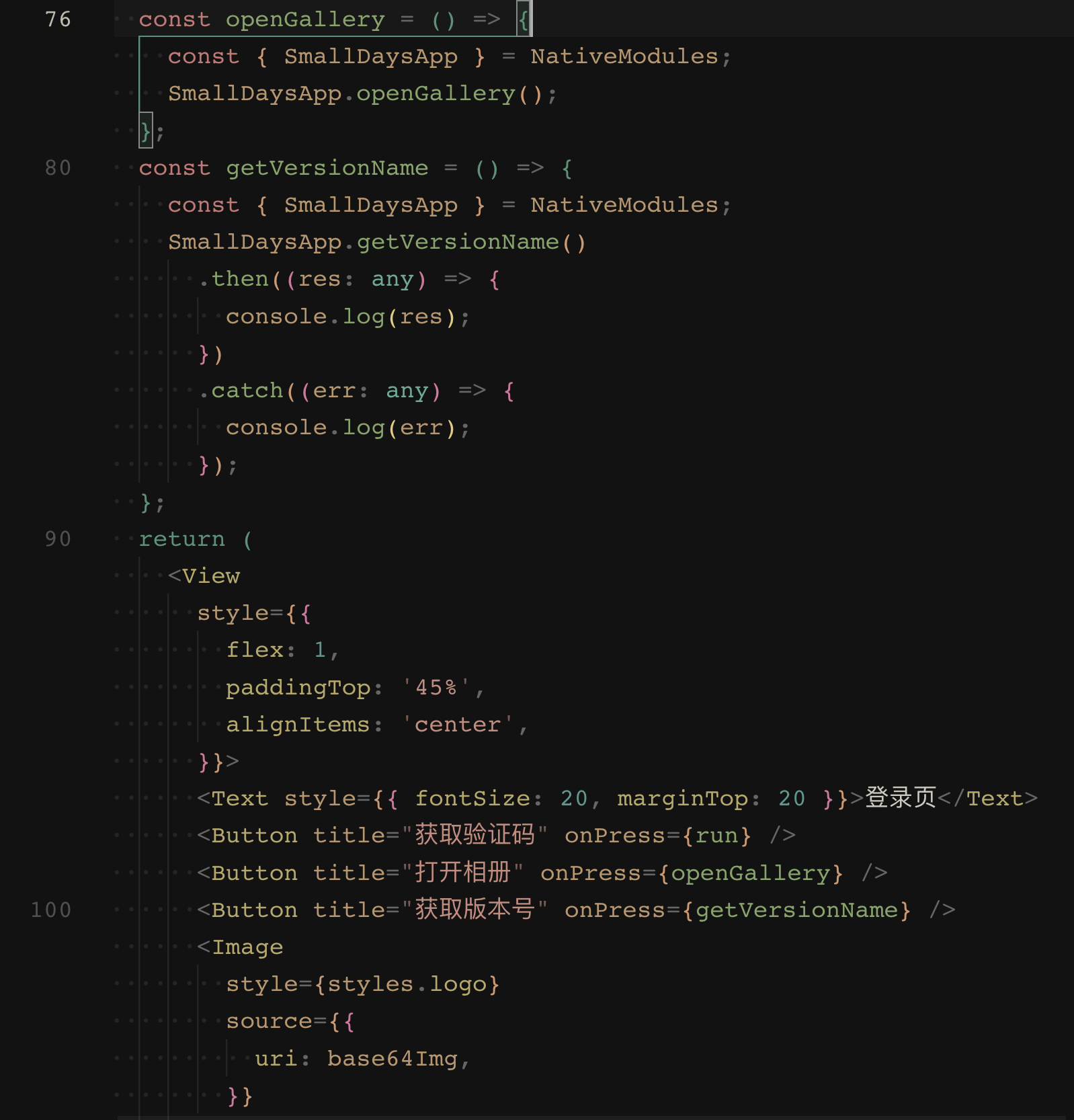Click the 登录页 text in Text element
This screenshot has width=1074, height=1120.
(x=901, y=798)
